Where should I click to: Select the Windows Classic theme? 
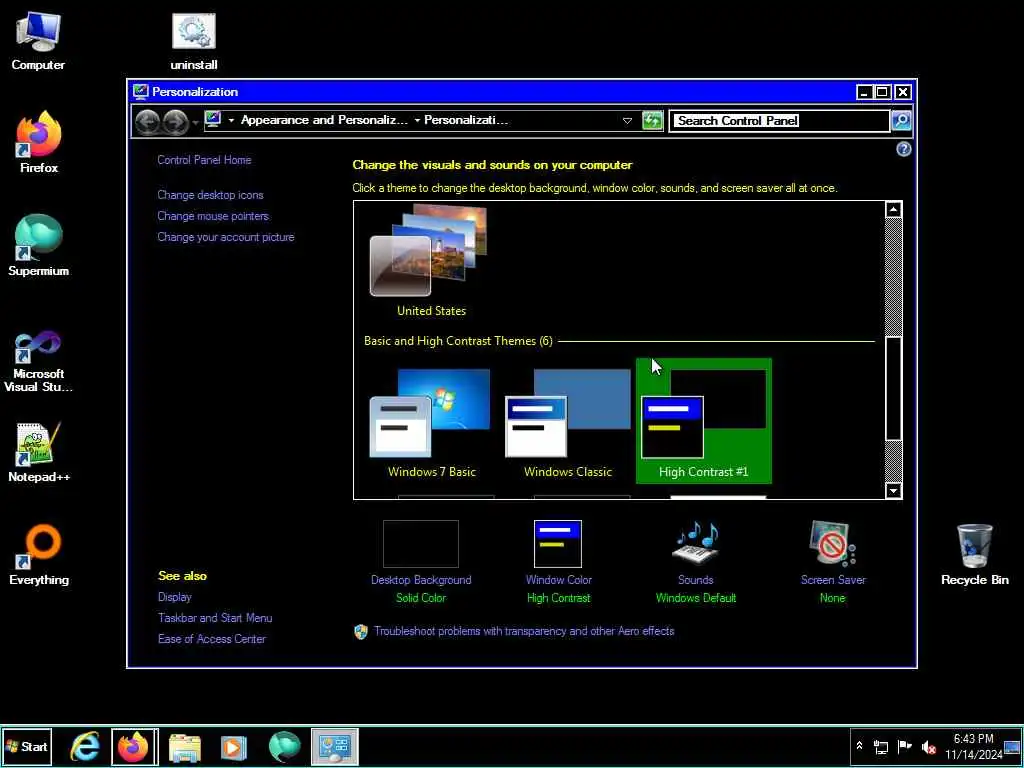pos(568,422)
